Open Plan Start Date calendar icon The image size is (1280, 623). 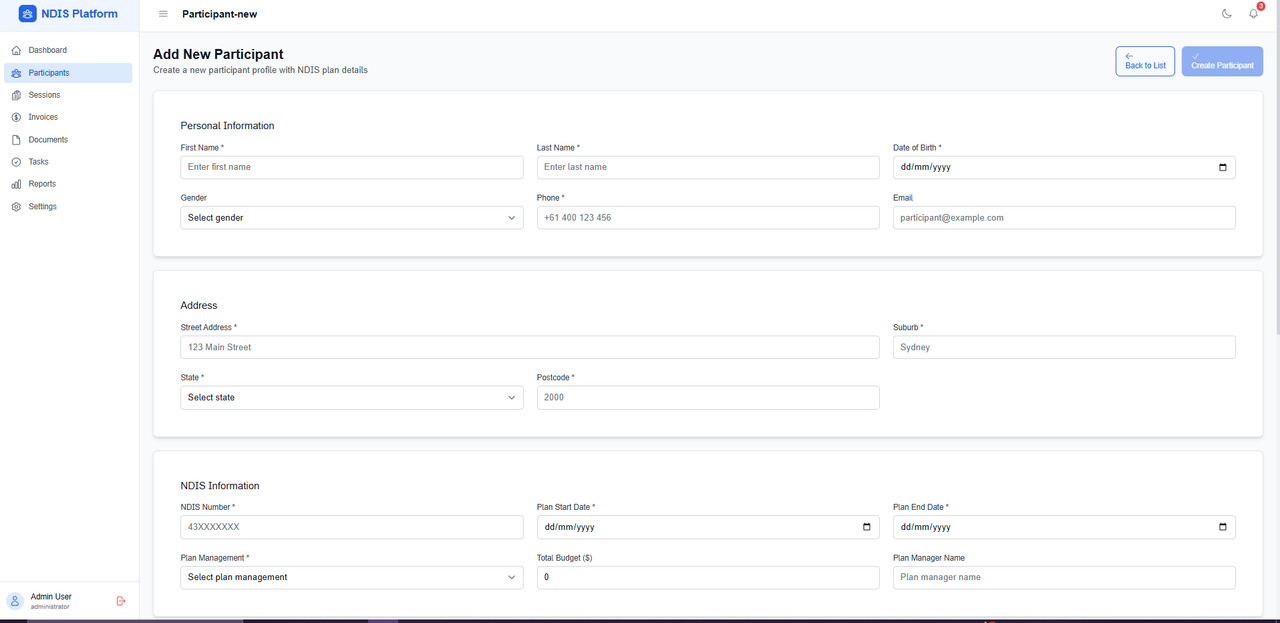[866, 527]
